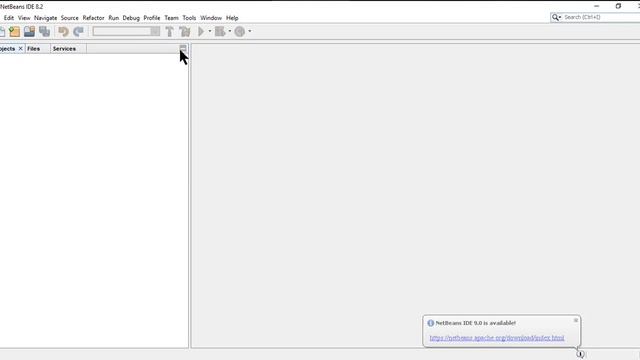The image size is (640, 360).
Task: Click the Run Project play icon
Action: pyautogui.click(x=201, y=31)
